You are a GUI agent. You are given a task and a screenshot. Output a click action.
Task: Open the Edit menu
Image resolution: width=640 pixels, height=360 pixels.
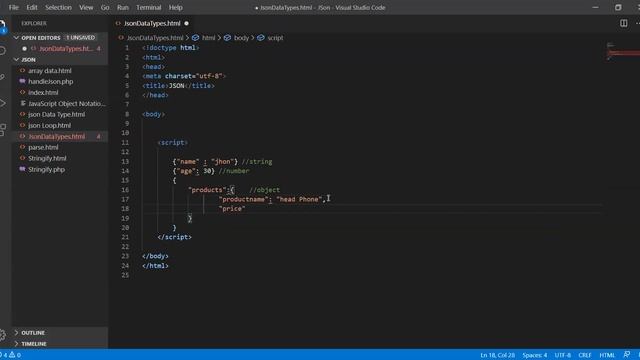pyautogui.click(x=32, y=7)
